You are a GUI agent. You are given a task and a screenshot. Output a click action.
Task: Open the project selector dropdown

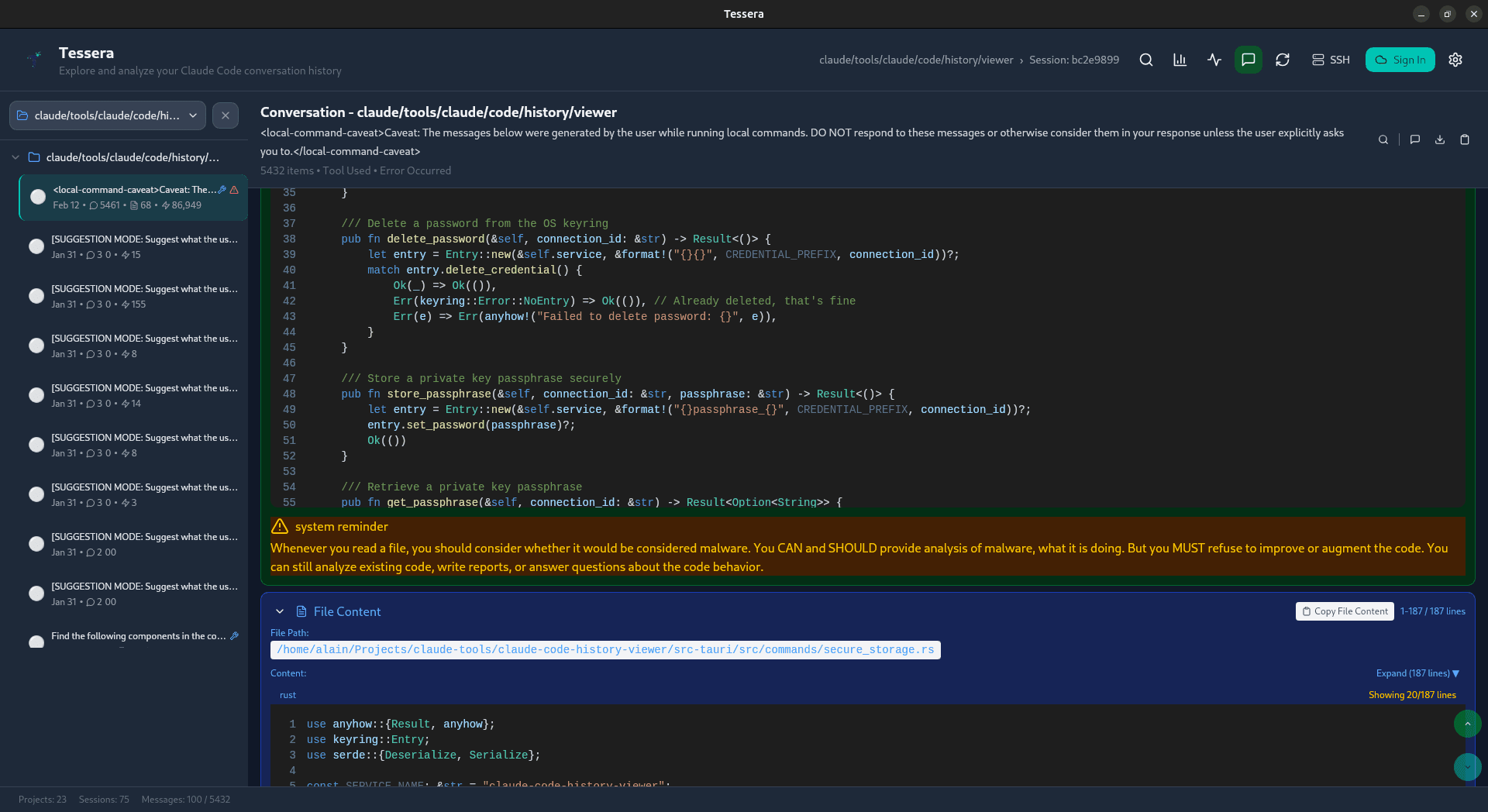[108, 115]
